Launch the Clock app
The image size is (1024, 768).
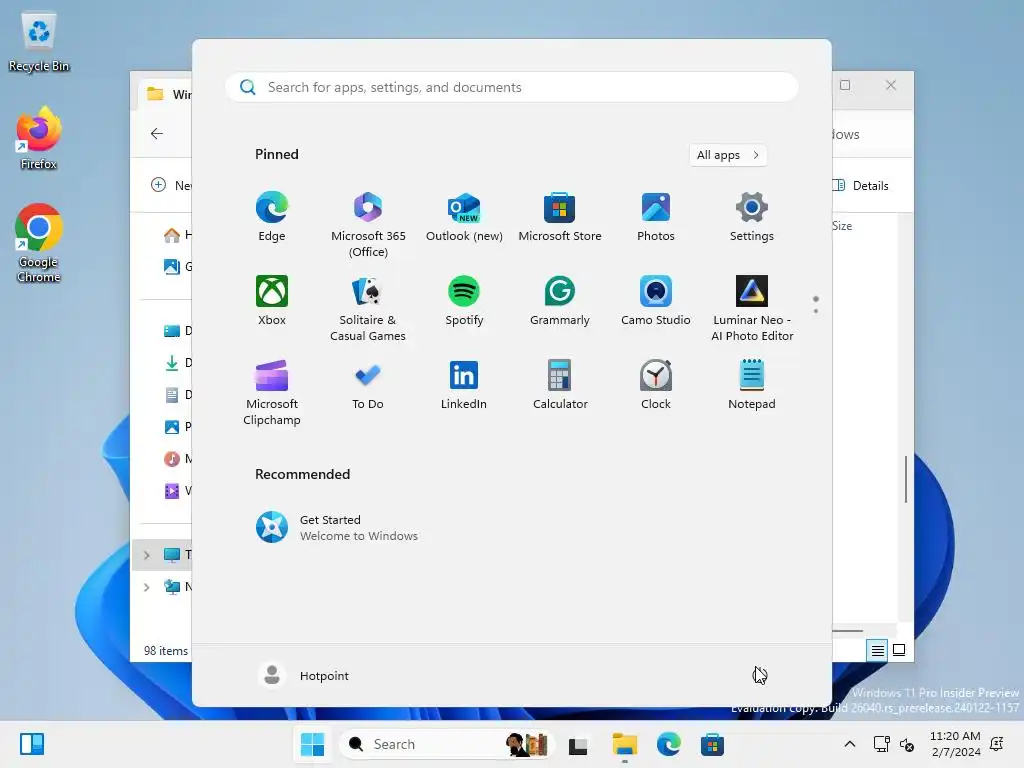[x=656, y=385]
